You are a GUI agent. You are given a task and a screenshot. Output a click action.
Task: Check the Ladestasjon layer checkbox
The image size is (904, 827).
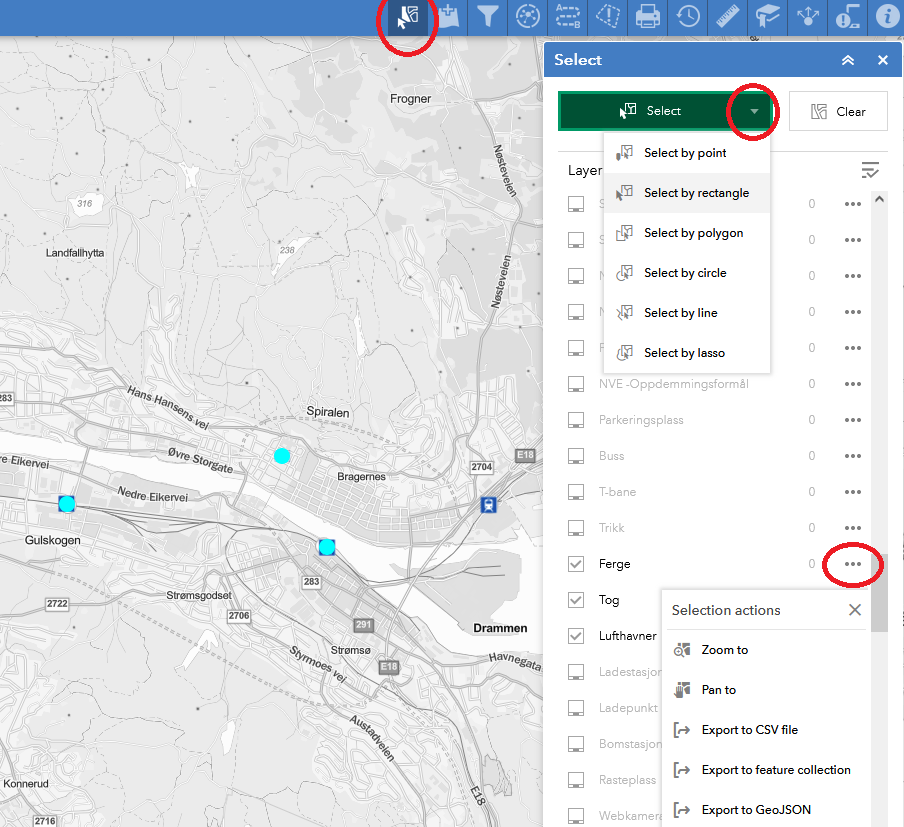[576, 672]
